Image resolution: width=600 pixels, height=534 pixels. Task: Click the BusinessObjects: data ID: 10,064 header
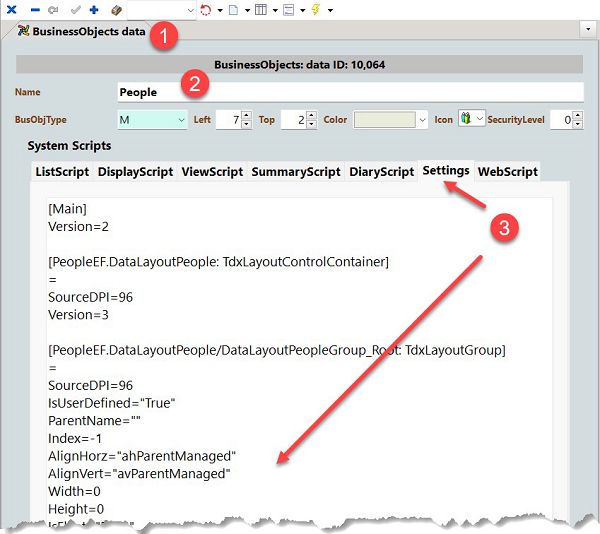[299, 65]
